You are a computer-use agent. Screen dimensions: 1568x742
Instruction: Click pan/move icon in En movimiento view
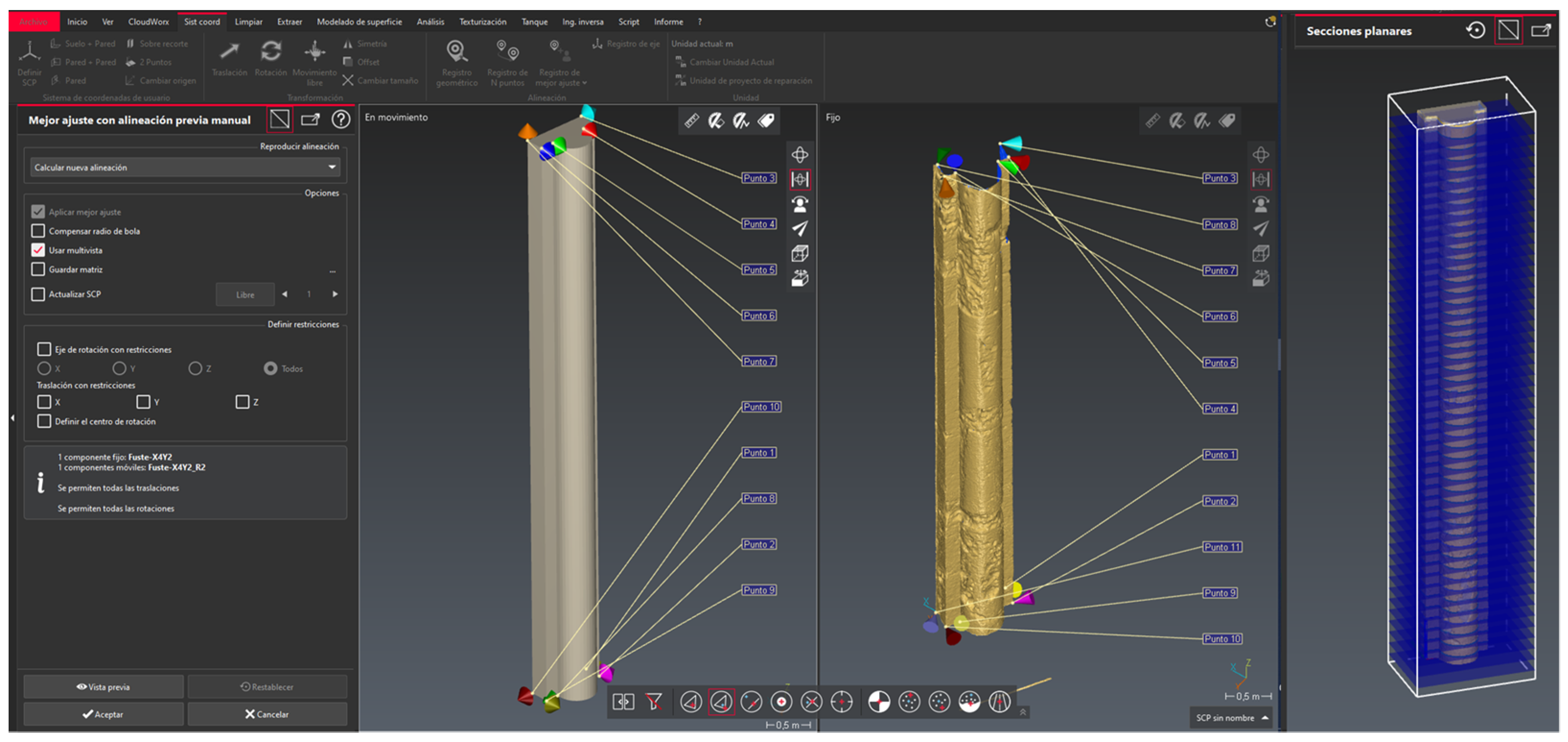click(x=800, y=154)
